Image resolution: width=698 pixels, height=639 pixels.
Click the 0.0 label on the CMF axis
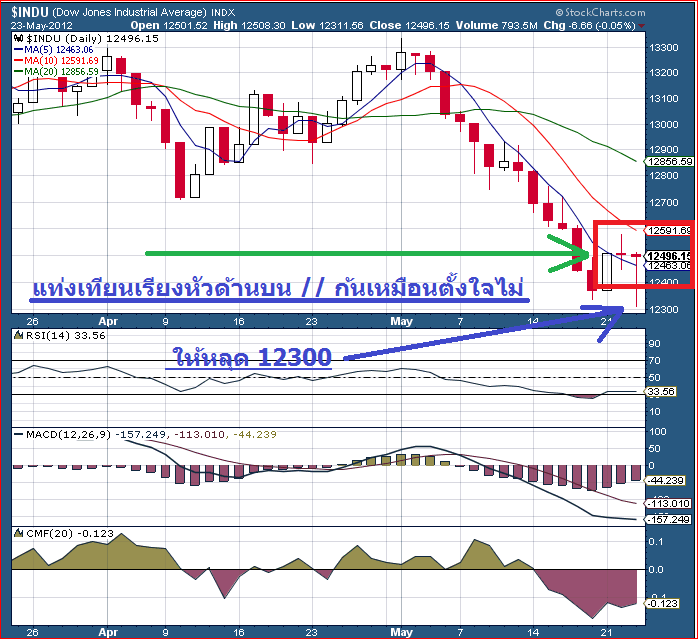point(656,570)
